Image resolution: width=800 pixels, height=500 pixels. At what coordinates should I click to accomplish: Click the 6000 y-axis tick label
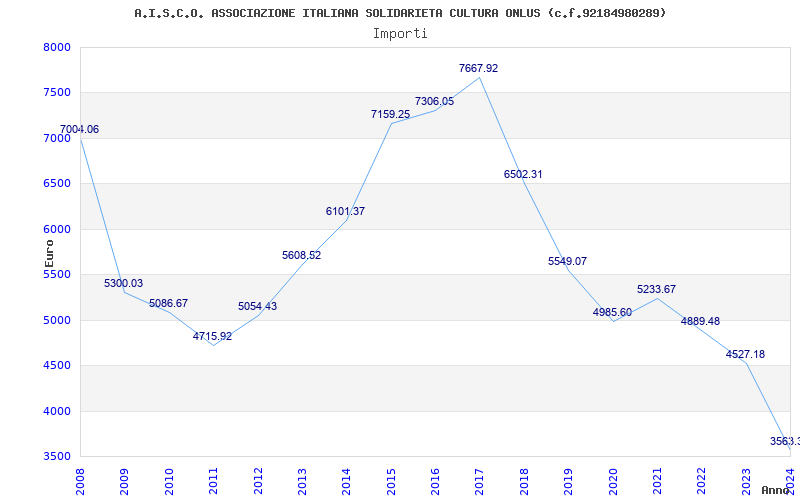[x=57, y=229]
